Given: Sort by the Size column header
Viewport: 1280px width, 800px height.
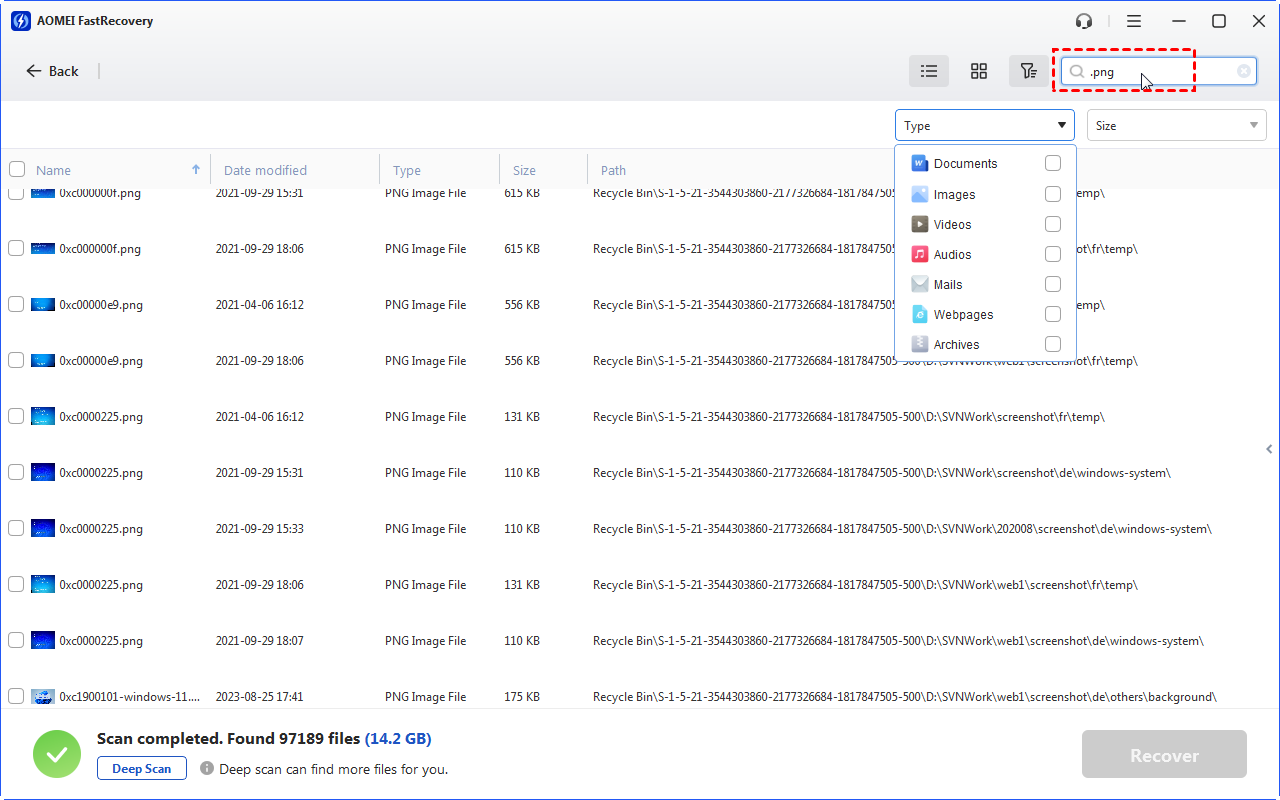Looking at the screenshot, I should click(x=524, y=170).
